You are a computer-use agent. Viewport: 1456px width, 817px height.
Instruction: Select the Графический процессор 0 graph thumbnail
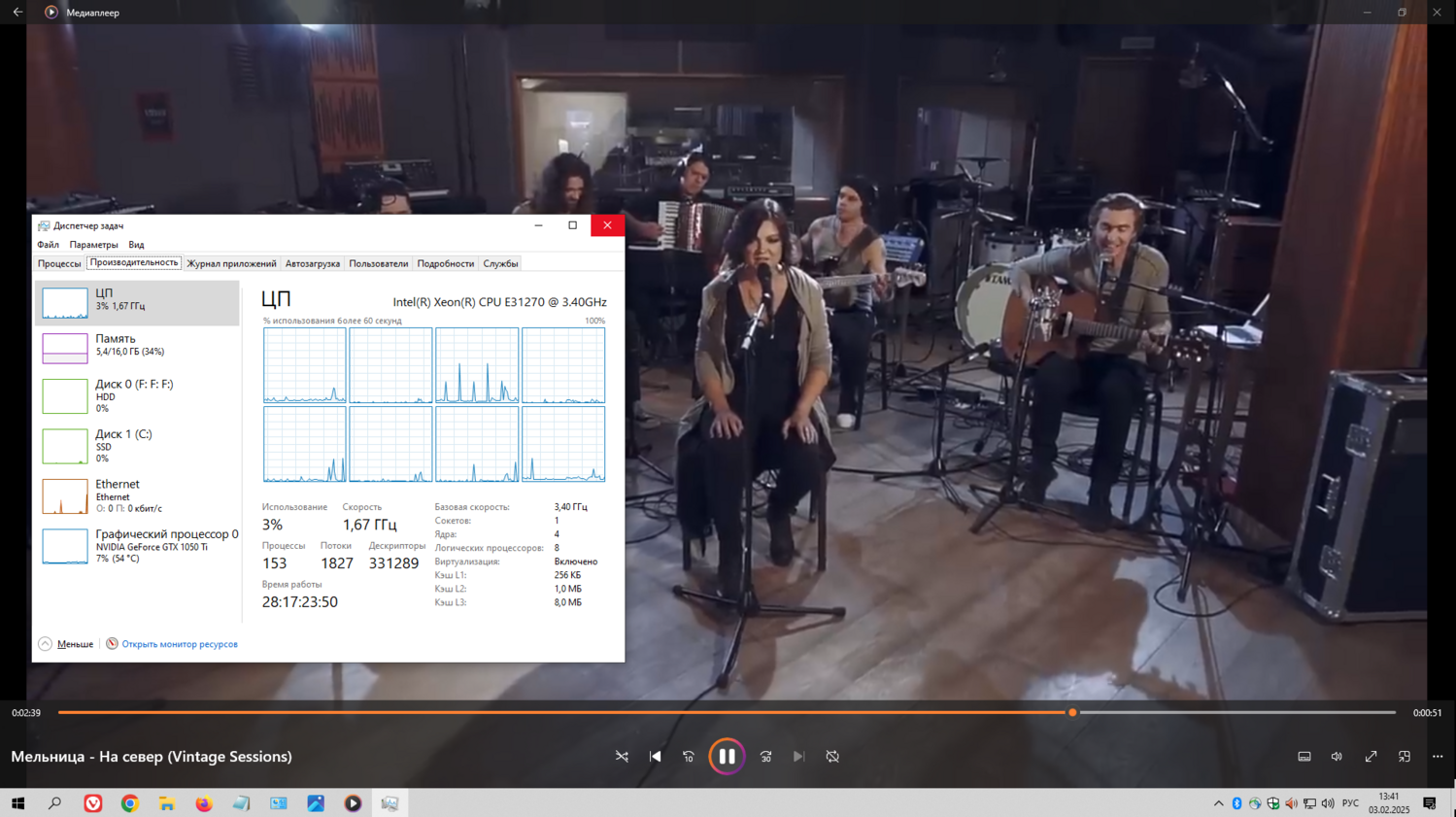click(x=65, y=547)
